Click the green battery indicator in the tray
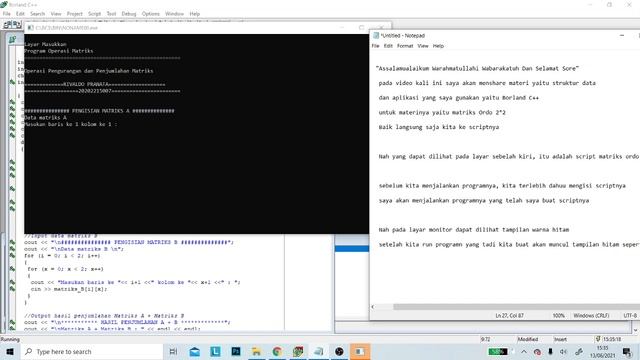This screenshot has height=360, width=640. pyautogui.click(x=498, y=351)
